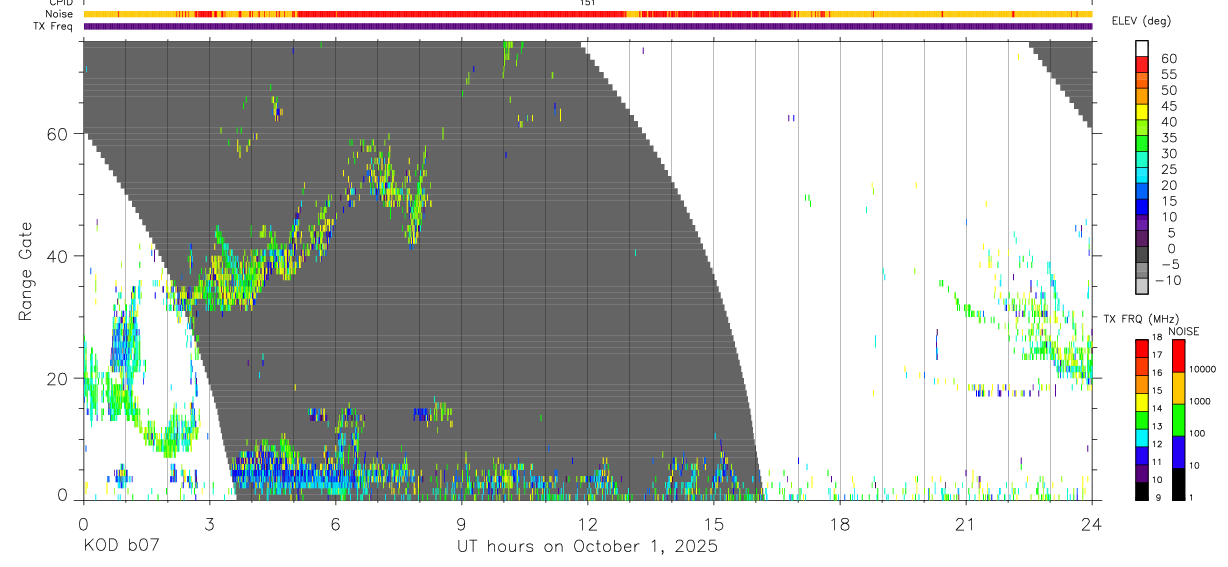The image size is (1228, 567).
Task: Click the white top segment of the ELEV colorbar
Action: pyautogui.click(x=1142, y=48)
